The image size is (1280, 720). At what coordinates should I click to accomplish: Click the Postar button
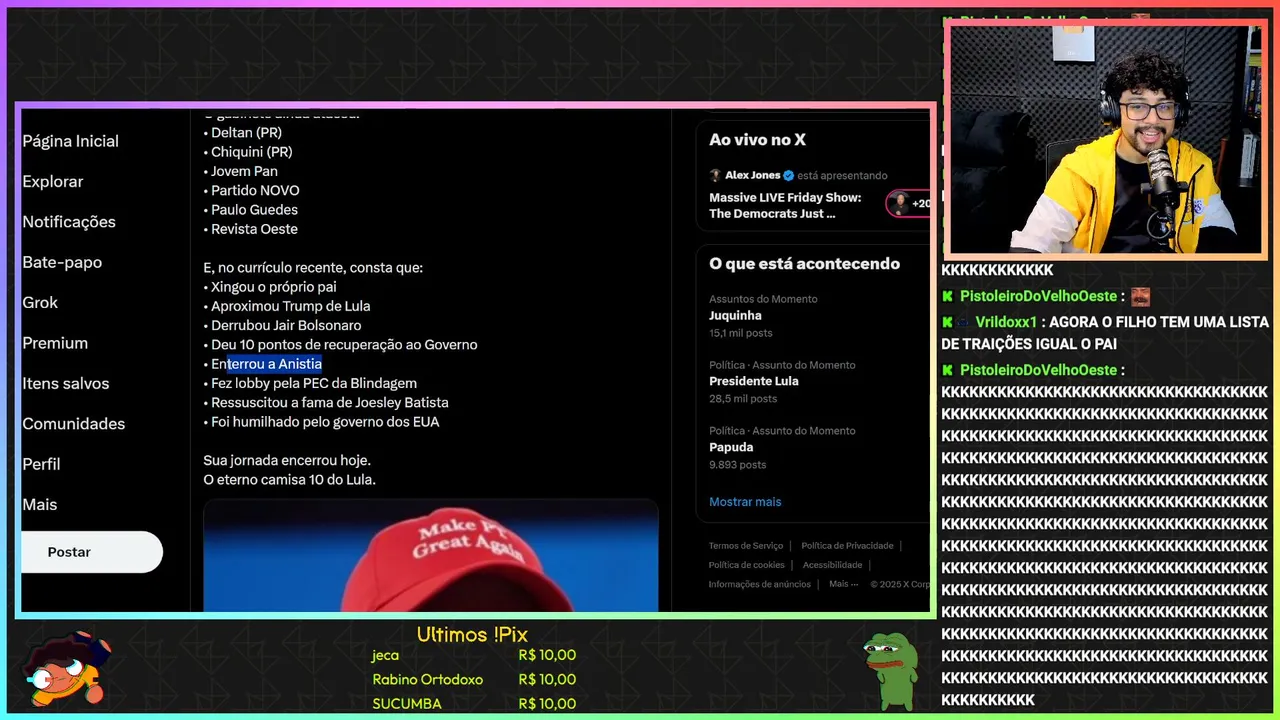tap(91, 552)
